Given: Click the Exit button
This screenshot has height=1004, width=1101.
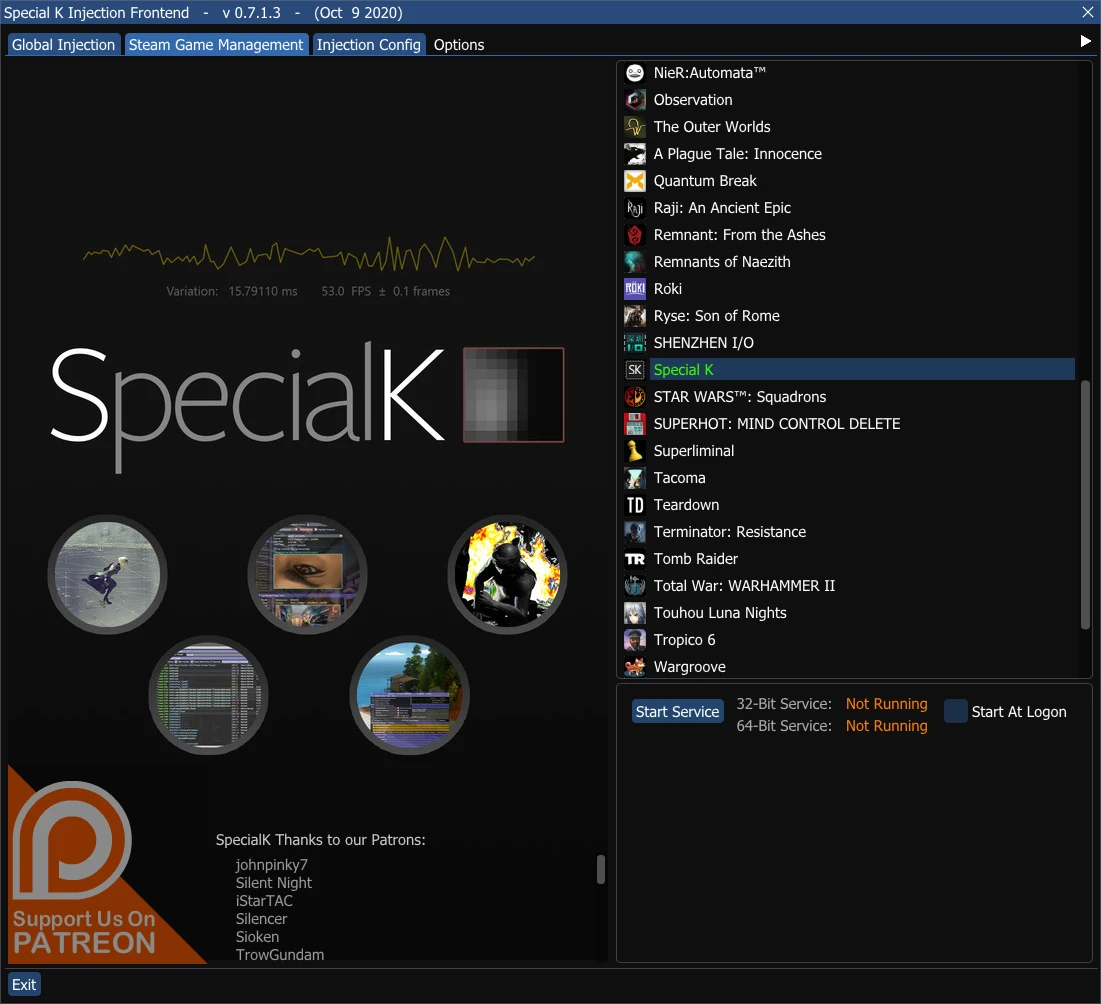Looking at the screenshot, I should (24, 984).
